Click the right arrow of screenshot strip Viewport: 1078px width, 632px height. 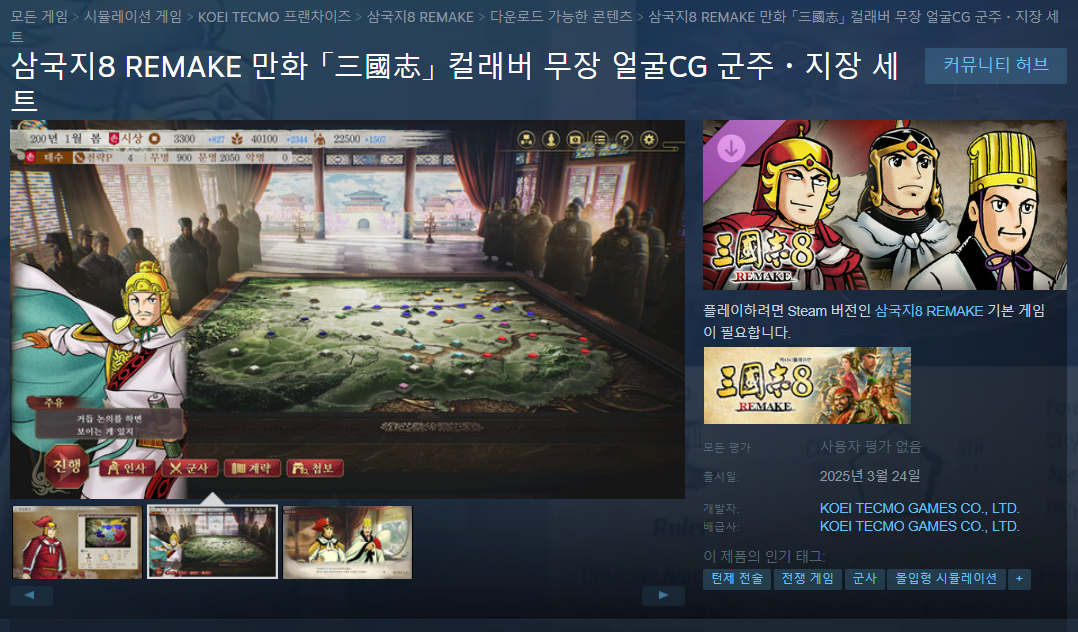[x=663, y=596]
